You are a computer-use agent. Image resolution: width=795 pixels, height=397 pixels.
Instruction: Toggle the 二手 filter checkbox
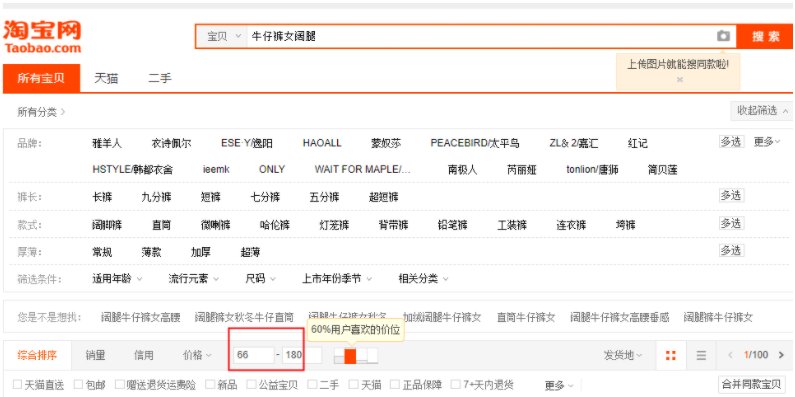coord(312,385)
